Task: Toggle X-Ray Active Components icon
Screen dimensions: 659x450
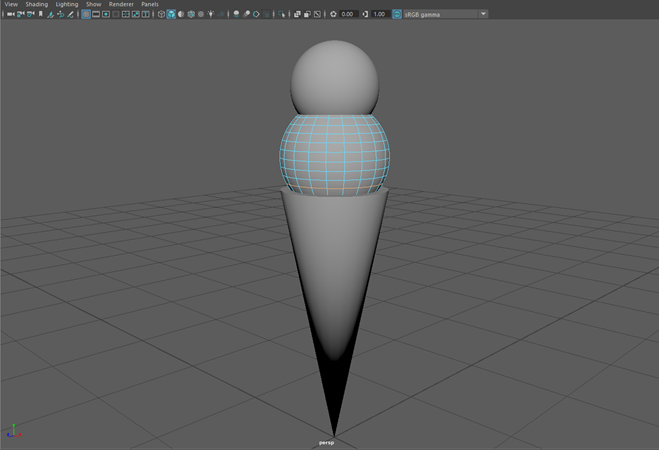Action: coord(307,14)
